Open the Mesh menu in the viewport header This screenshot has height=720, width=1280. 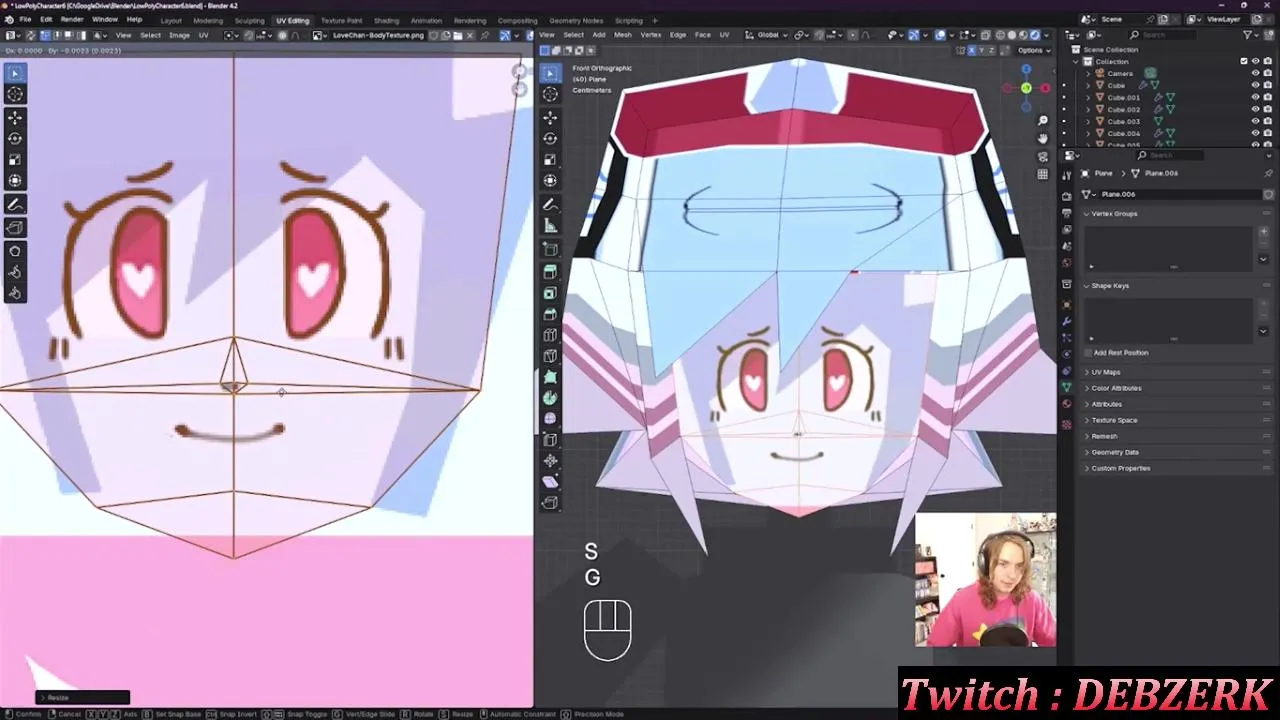622,35
